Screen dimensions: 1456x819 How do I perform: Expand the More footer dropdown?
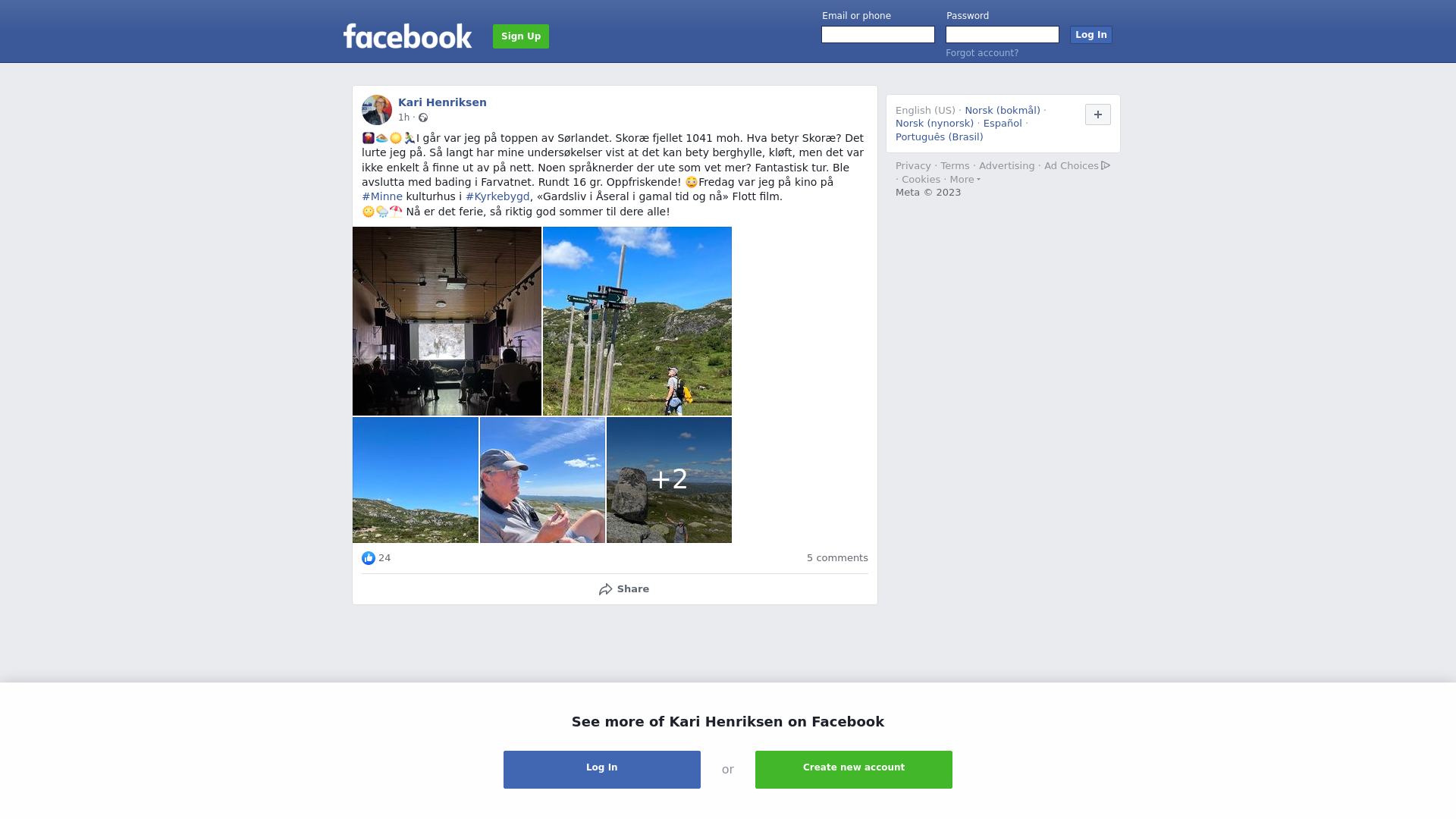click(965, 180)
